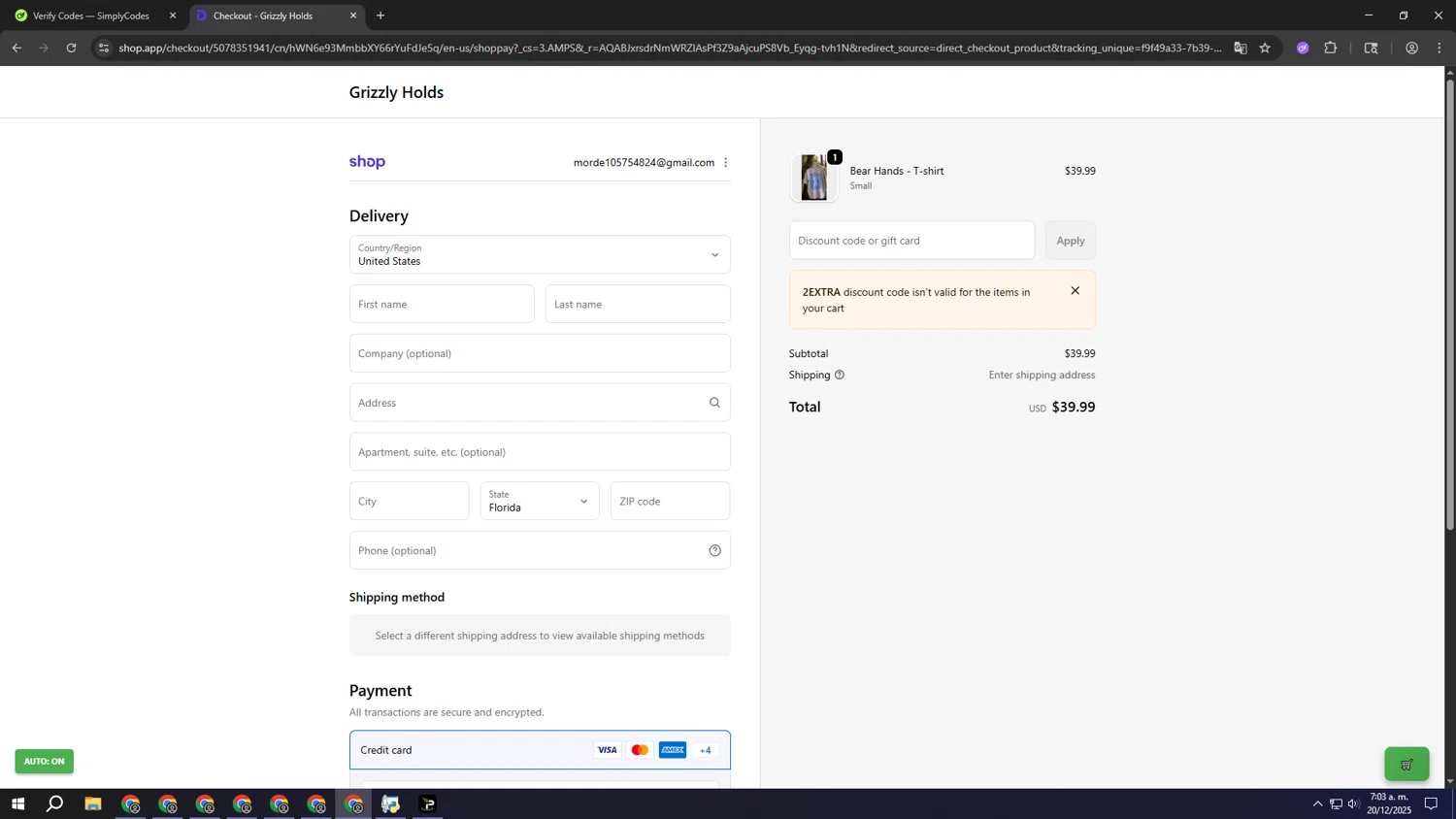1456x819 pixels.
Task: Click the Company (optional) field
Action: pyautogui.click(x=540, y=353)
